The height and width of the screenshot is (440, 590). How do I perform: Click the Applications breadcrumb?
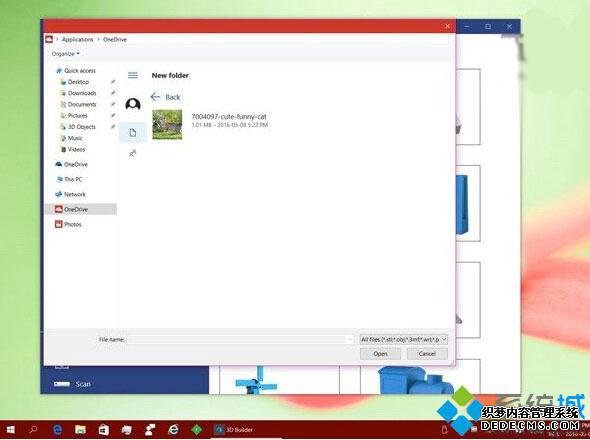pos(78,40)
